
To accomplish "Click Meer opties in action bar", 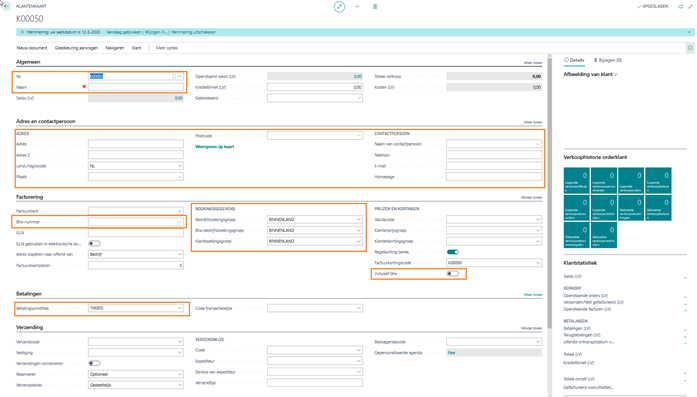I will [x=167, y=48].
